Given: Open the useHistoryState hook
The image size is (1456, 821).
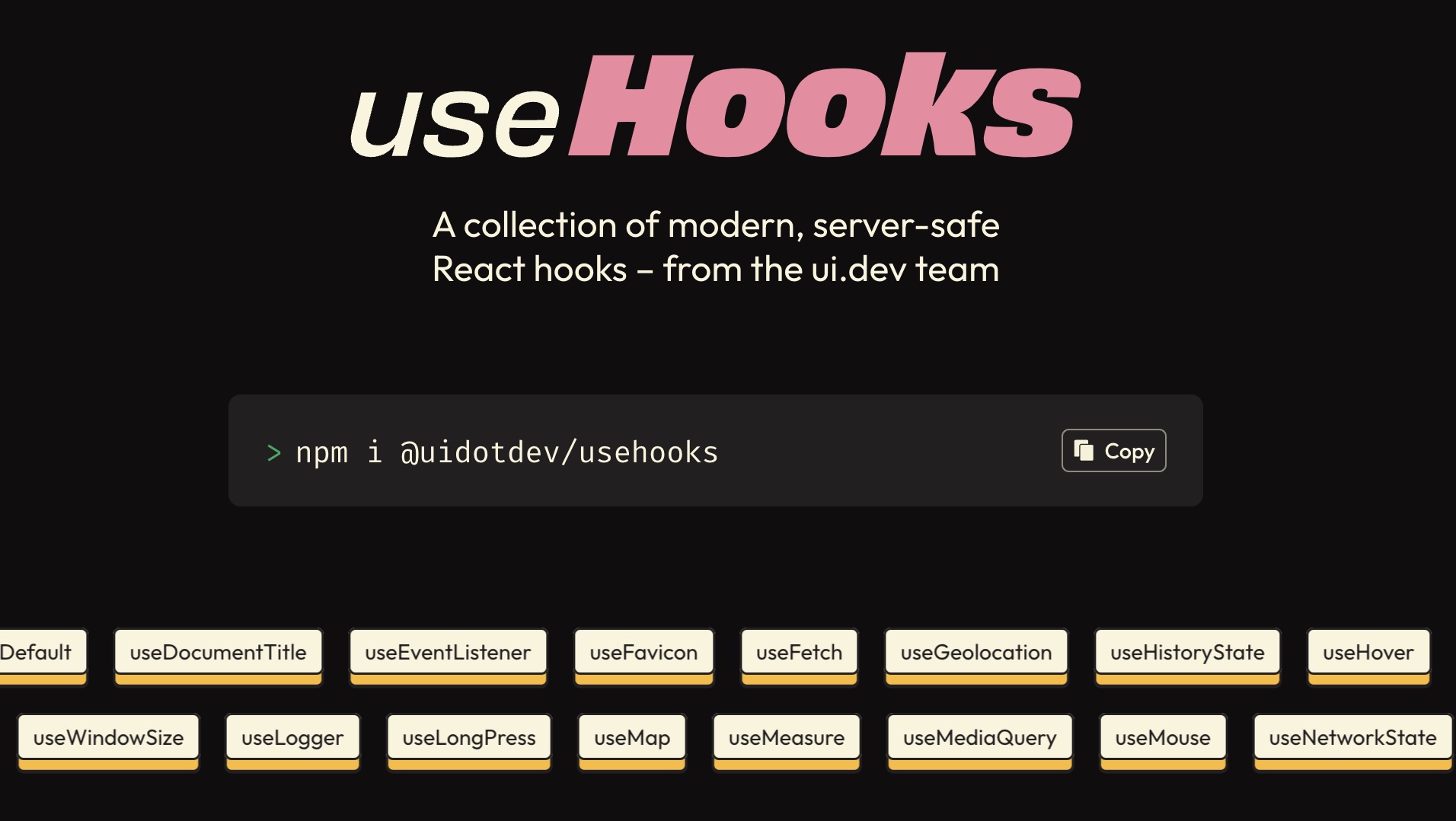Looking at the screenshot, I should [1186, 653].
